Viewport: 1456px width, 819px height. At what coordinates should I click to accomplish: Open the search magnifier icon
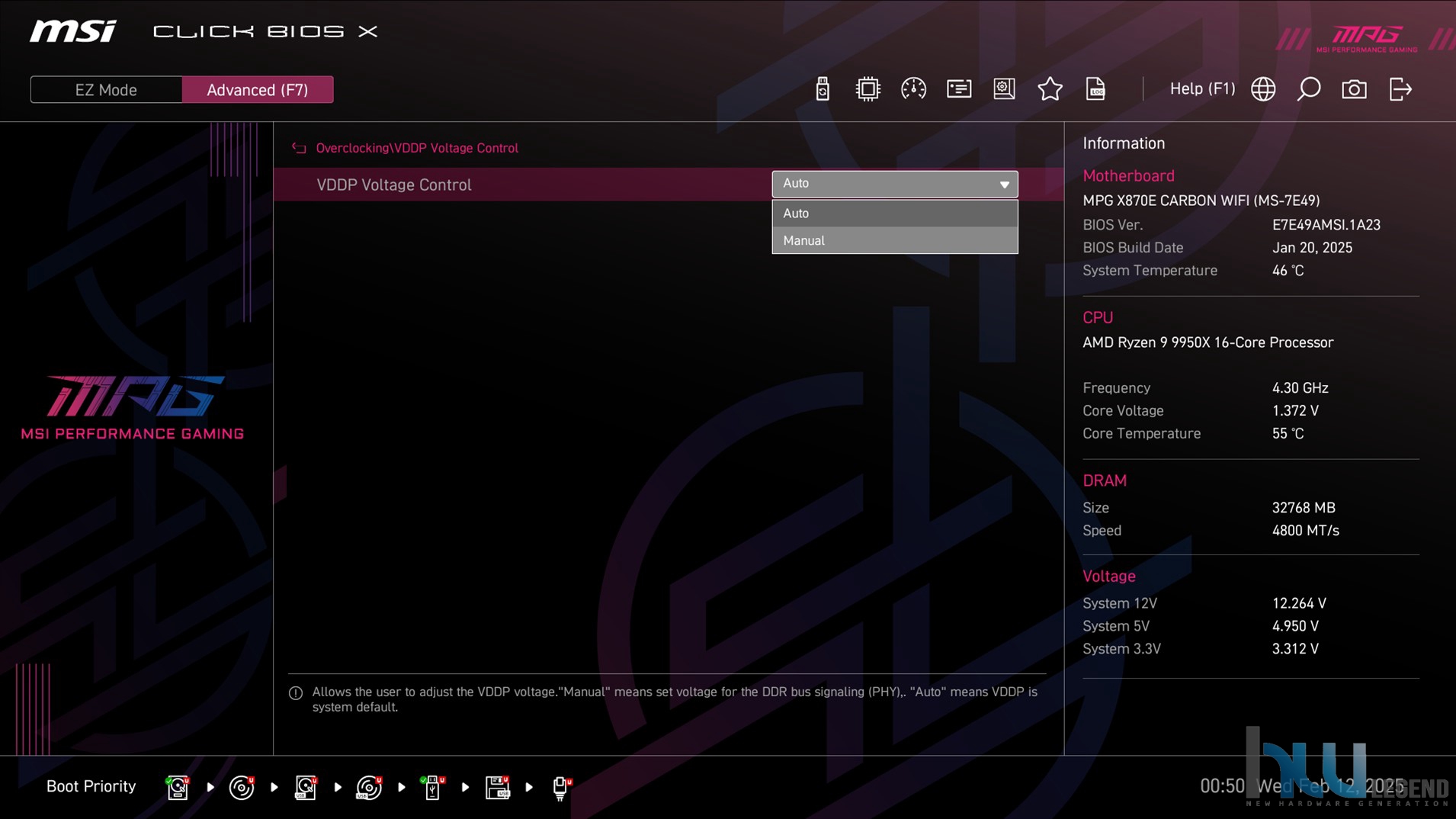(1309, 89)
